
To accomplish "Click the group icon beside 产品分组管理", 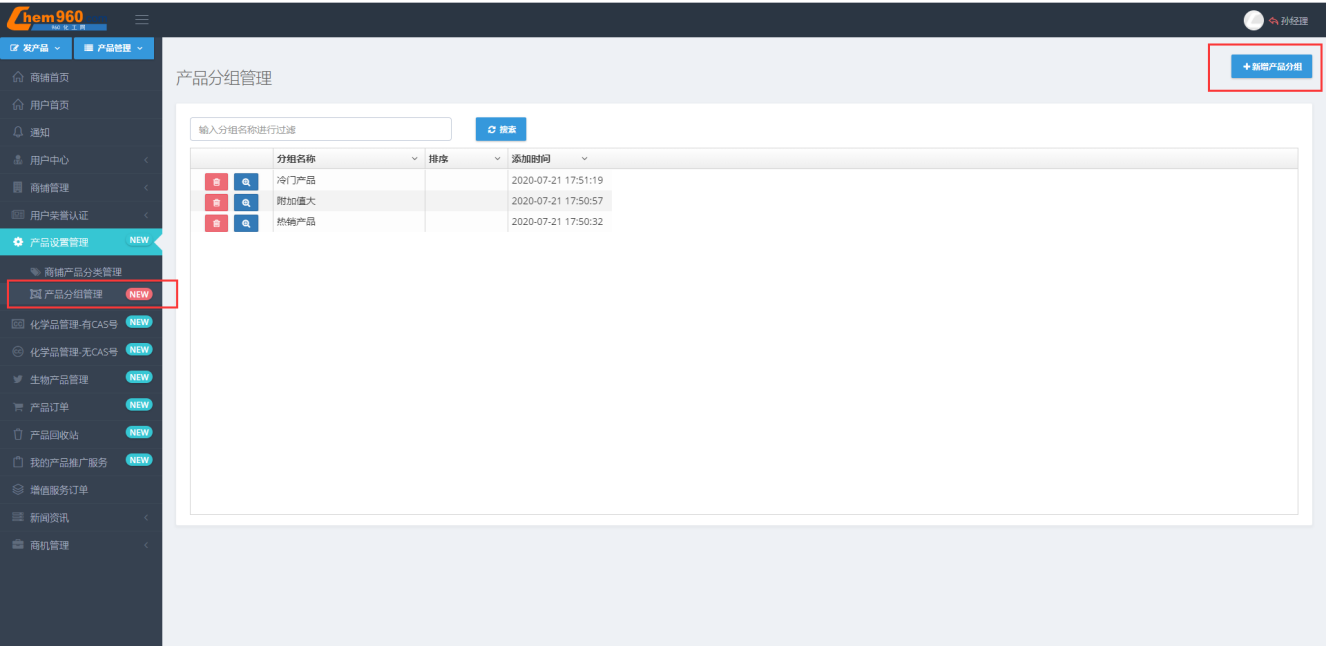I will [x=35, y=294].
